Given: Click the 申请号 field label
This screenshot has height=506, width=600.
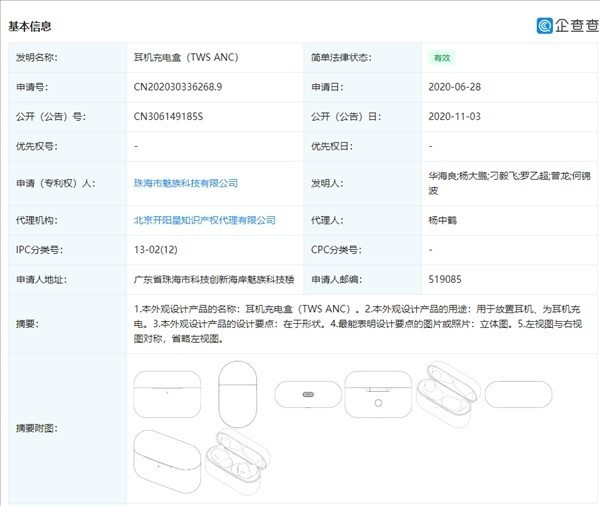Looking at the screenshot, I should click(32, 87).
